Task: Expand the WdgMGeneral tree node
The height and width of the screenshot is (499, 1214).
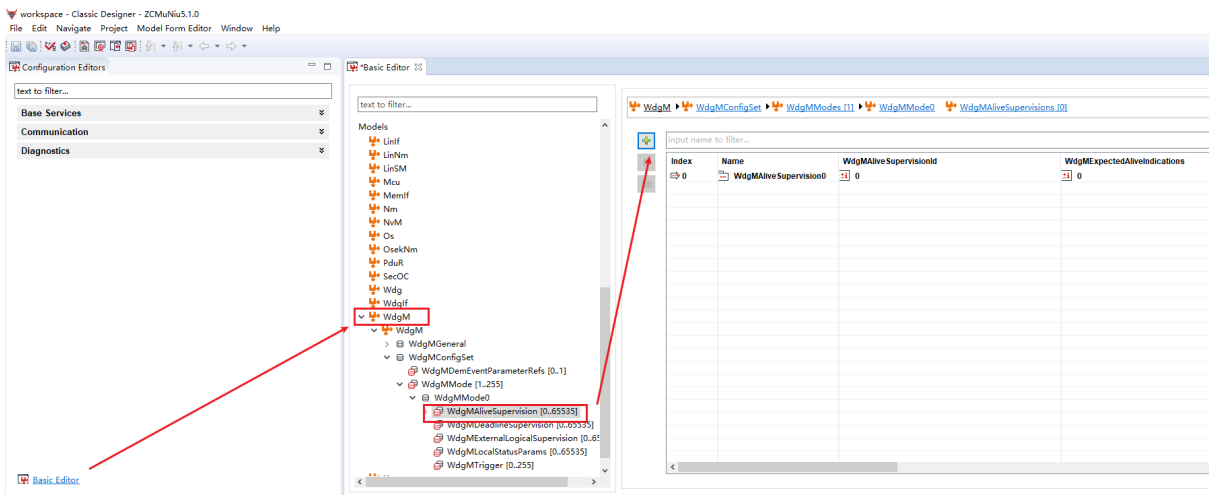Action: [387, 344]
